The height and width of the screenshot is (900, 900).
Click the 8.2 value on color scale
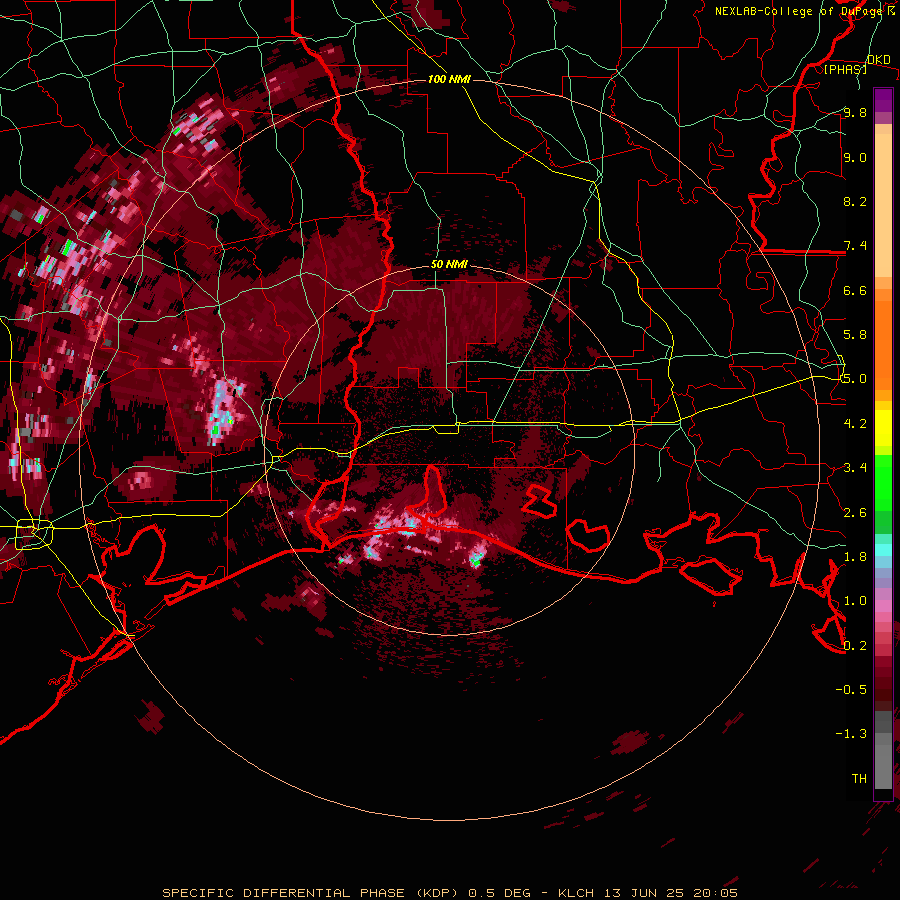pos(855,201)
